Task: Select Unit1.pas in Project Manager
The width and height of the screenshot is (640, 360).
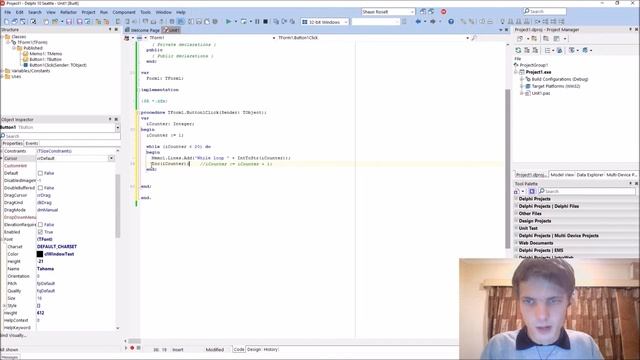Action: pos(540,93)
